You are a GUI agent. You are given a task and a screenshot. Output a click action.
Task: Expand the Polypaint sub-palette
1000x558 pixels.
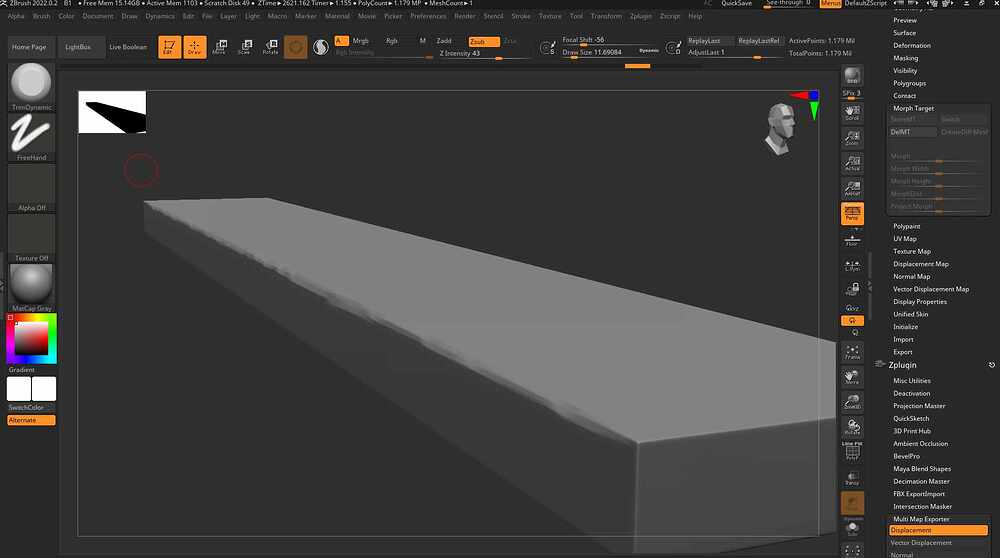tap(906, 226)
